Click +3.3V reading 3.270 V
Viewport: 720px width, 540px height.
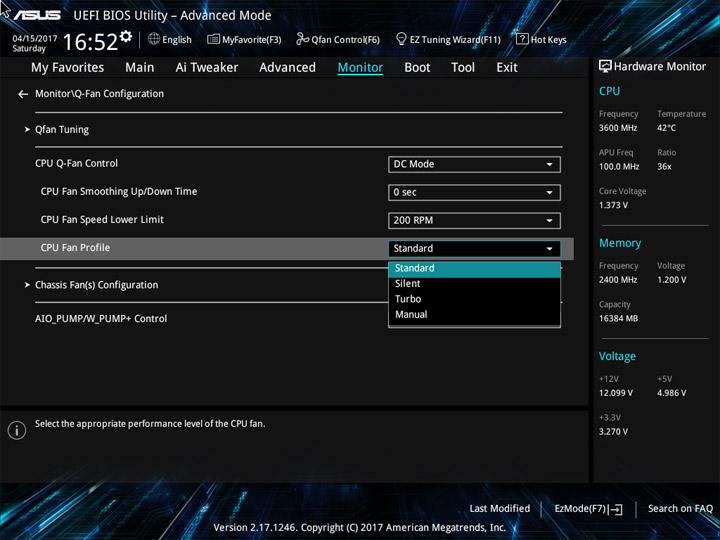613,432
